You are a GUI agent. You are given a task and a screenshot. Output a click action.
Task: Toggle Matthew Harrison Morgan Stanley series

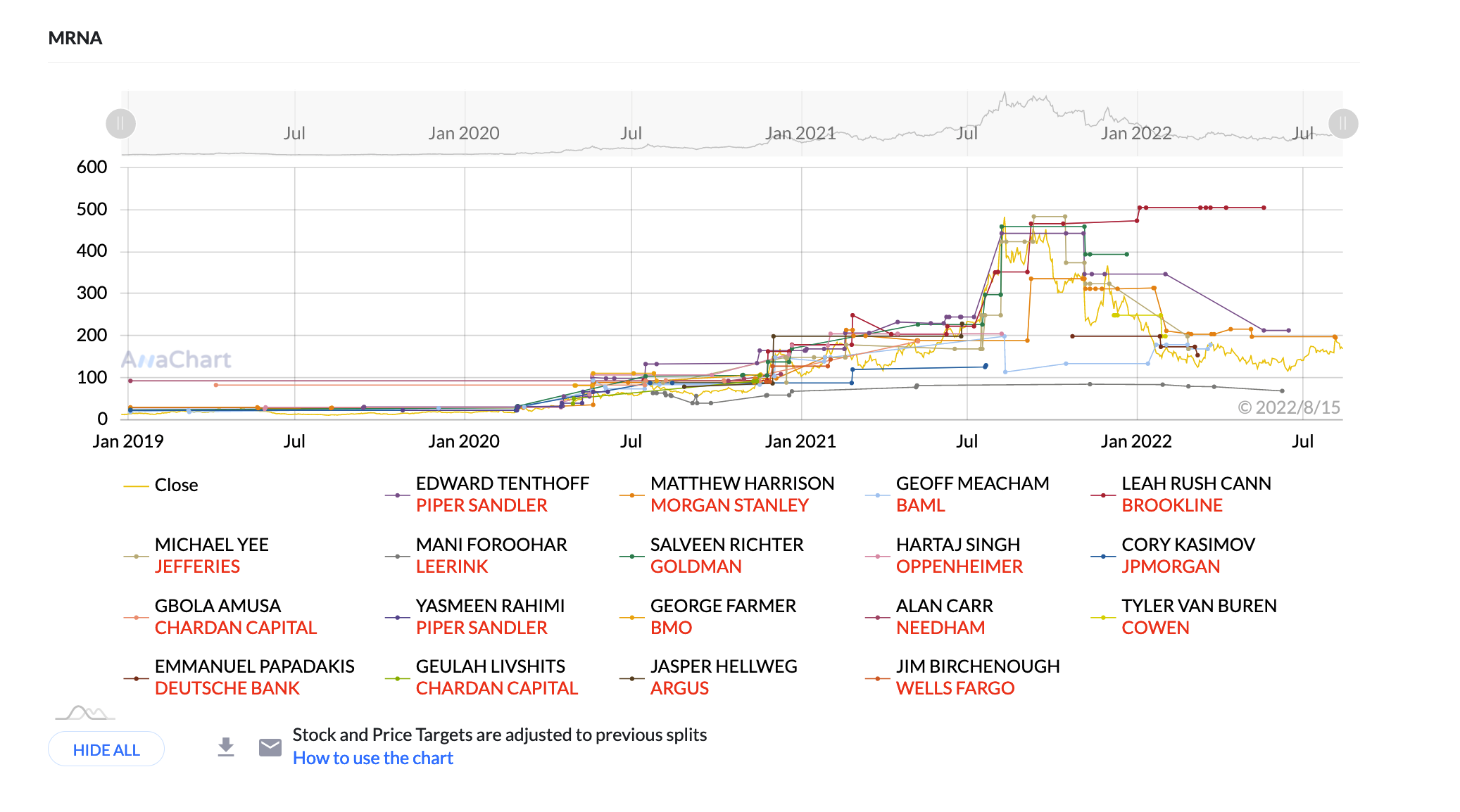pyautogui.click(x=726, y=495)
